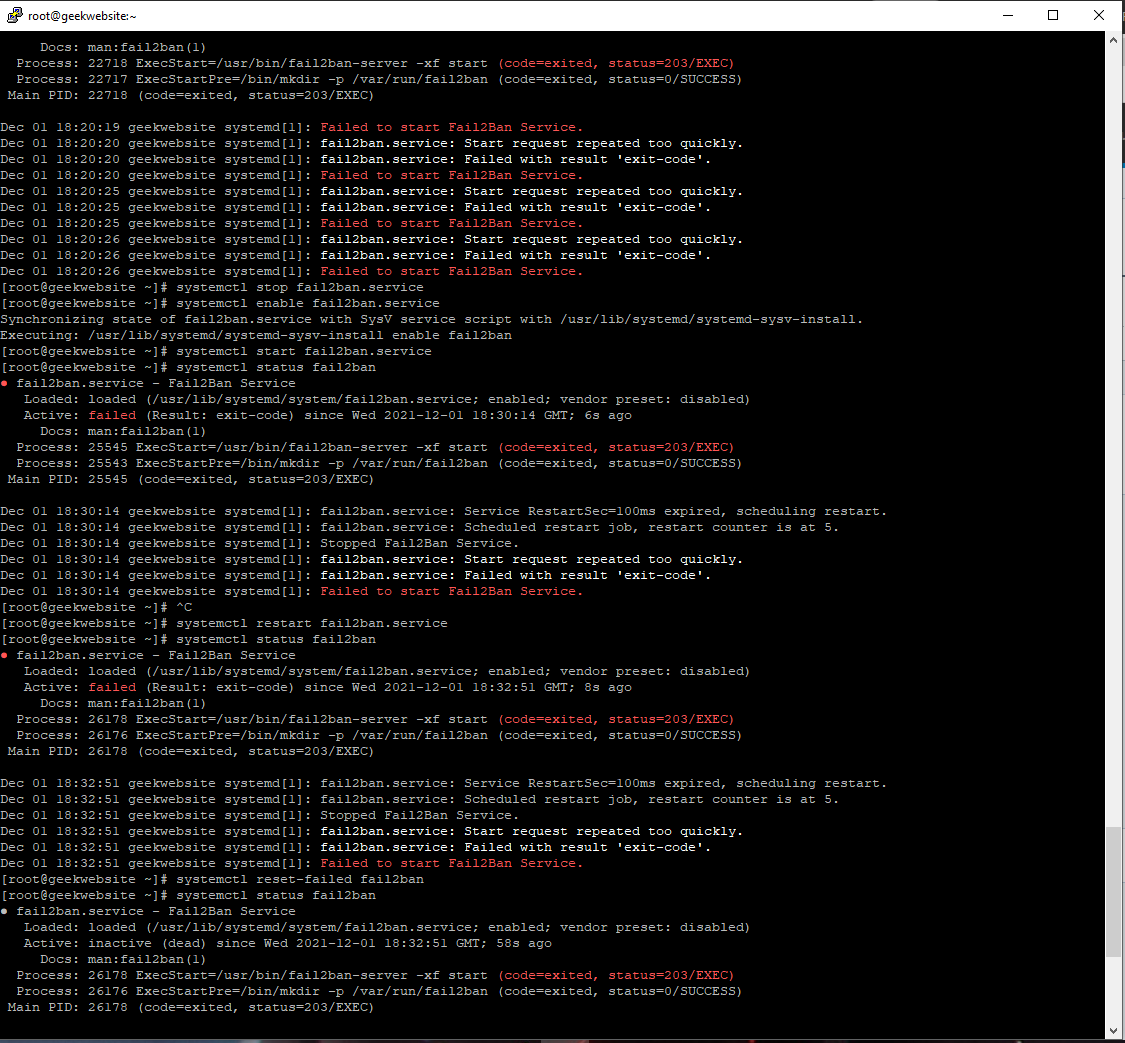This screenshot has height=1043, width=1125.
Task: Click the scrollbar down arrow
Action: (x=1113, y=1030)
